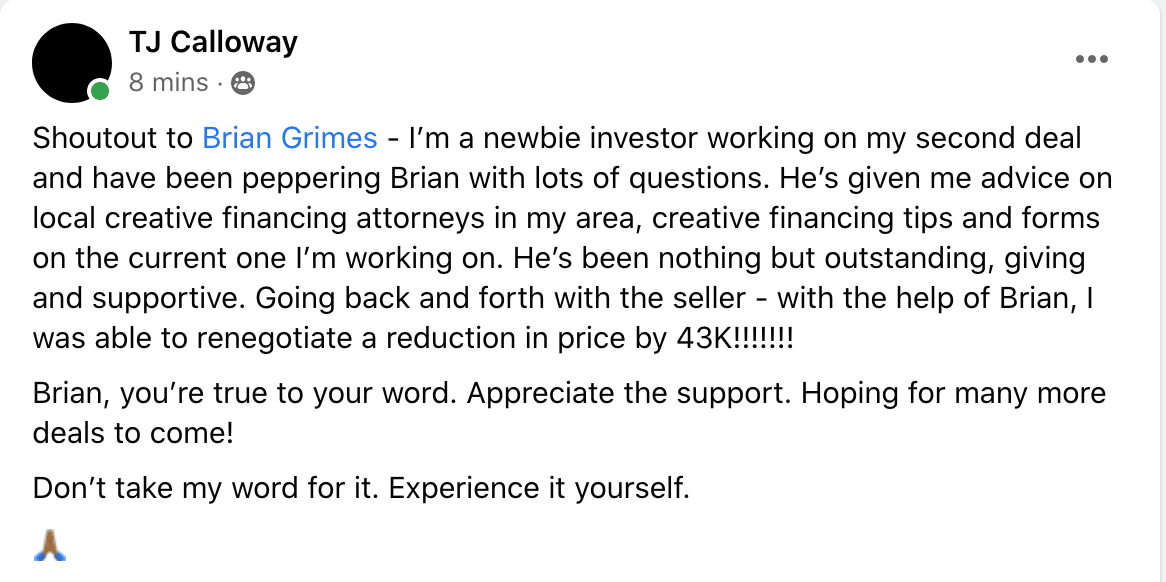Open the tagged Brian Grimes profile link
The image size is (1166, 582).
(289, 138)
